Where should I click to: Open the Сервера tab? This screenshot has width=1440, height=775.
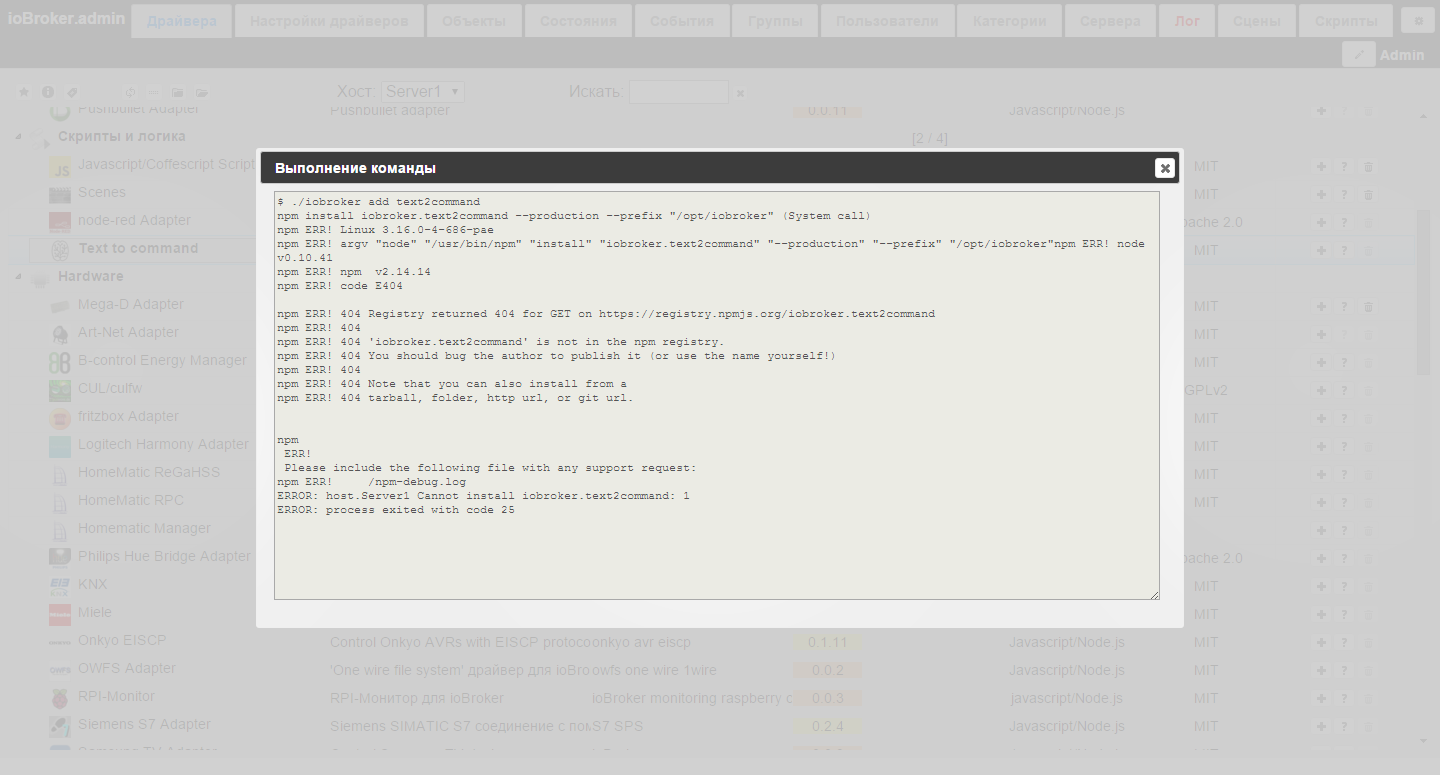[1110, 20]
